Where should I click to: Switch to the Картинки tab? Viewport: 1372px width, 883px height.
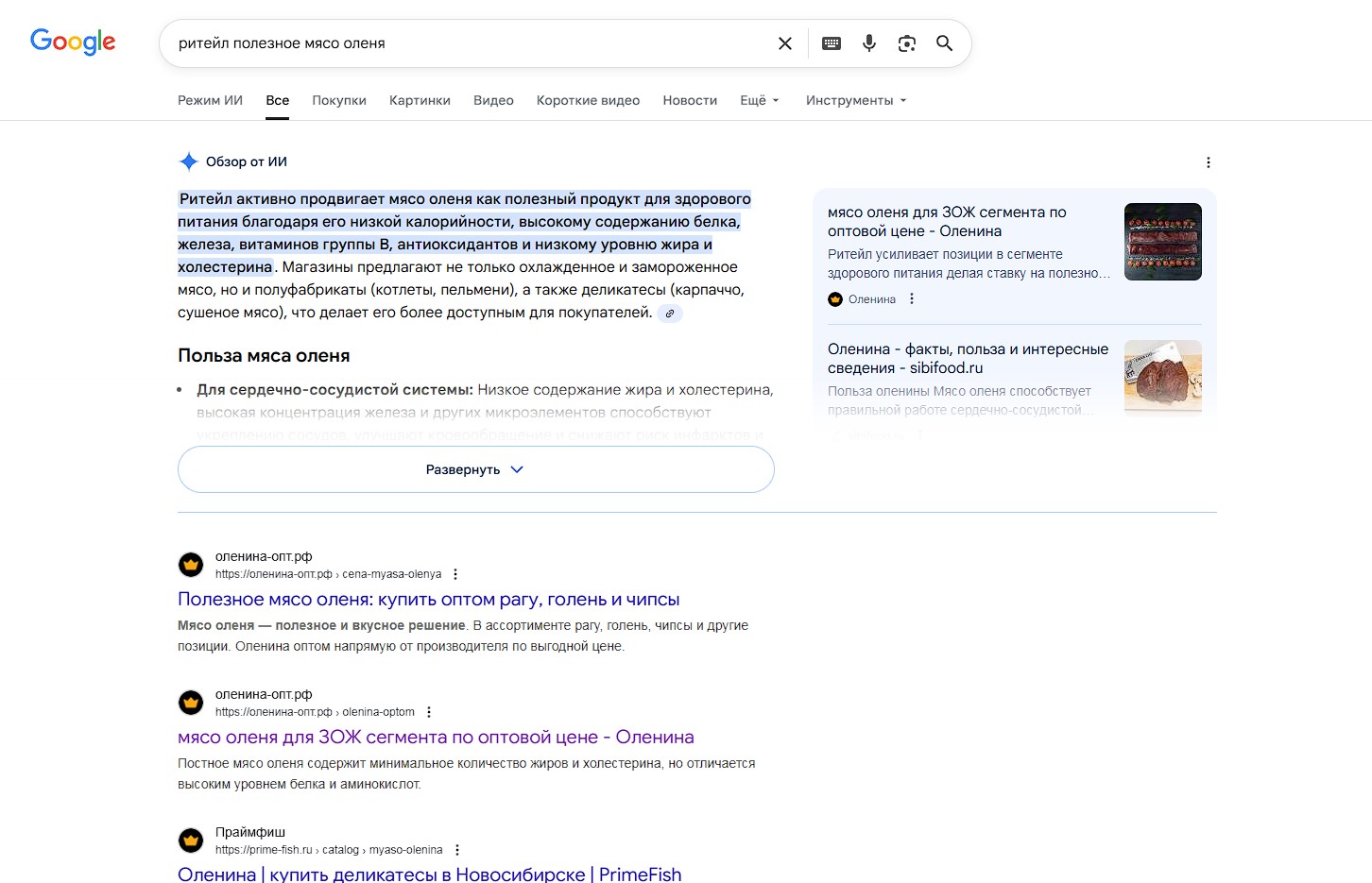(420, 100)
